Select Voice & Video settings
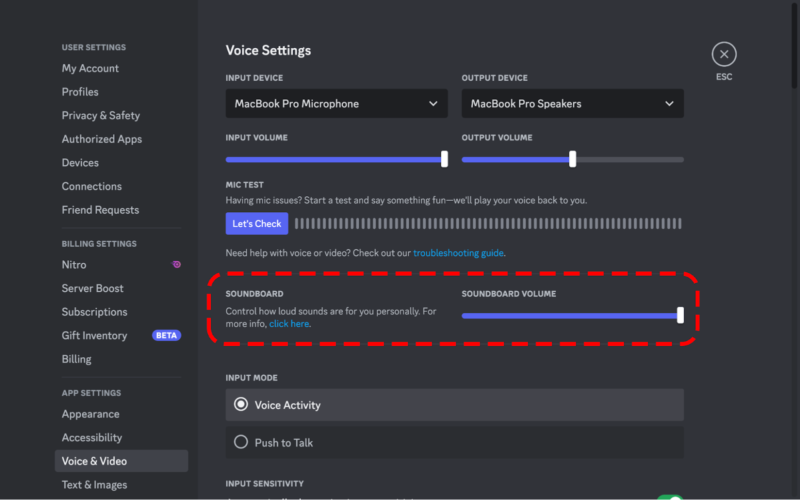 point(121,461)
